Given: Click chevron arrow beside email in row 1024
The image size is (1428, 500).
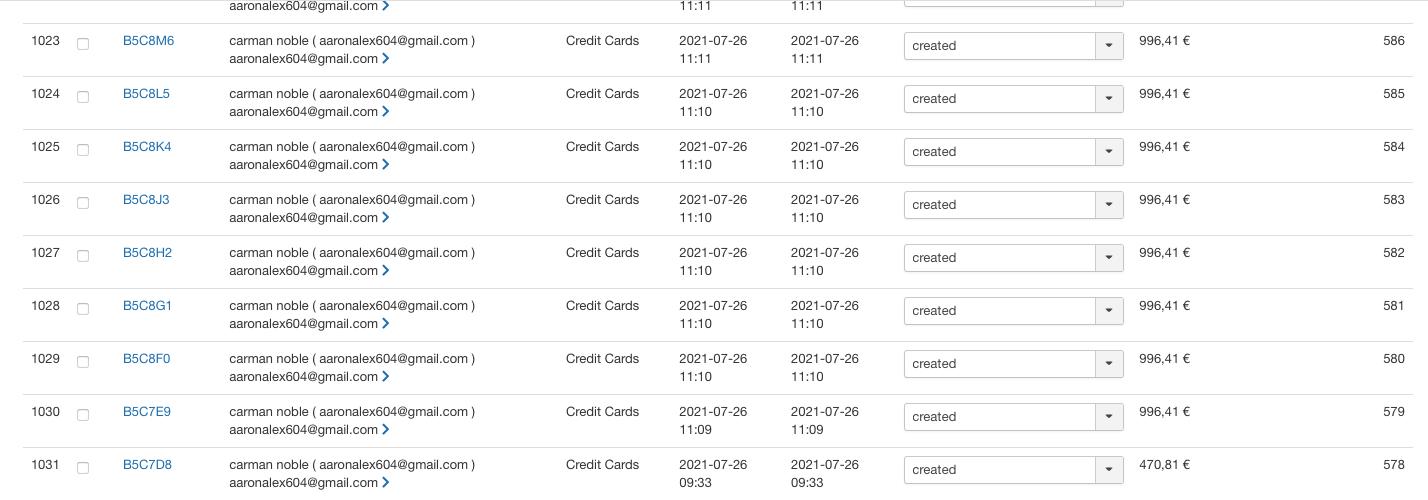Looking at the screenshot, I should coord(386,112).
